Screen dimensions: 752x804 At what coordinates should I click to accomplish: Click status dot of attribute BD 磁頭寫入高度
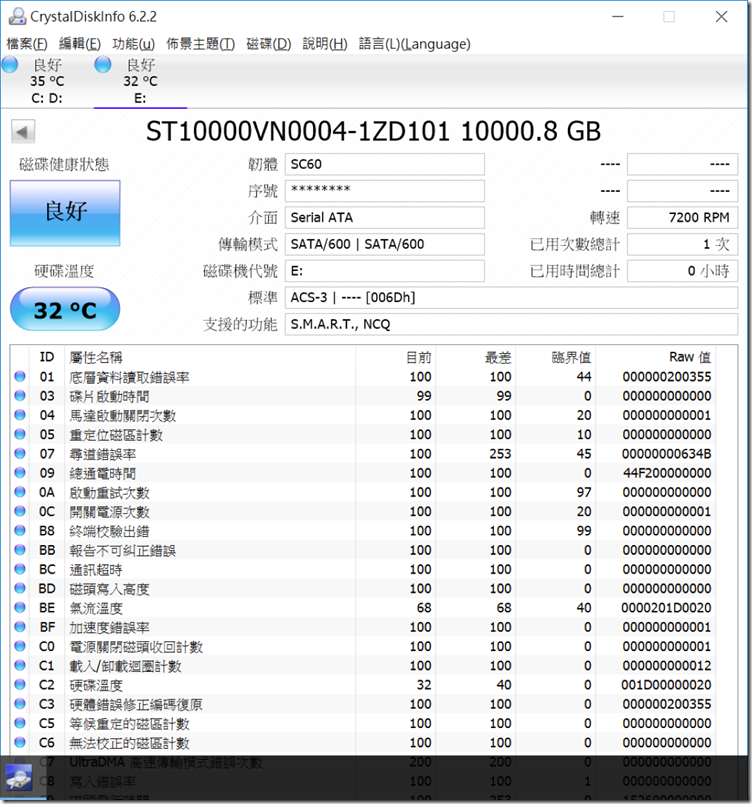pyautogui.click(x=20, y=588)
